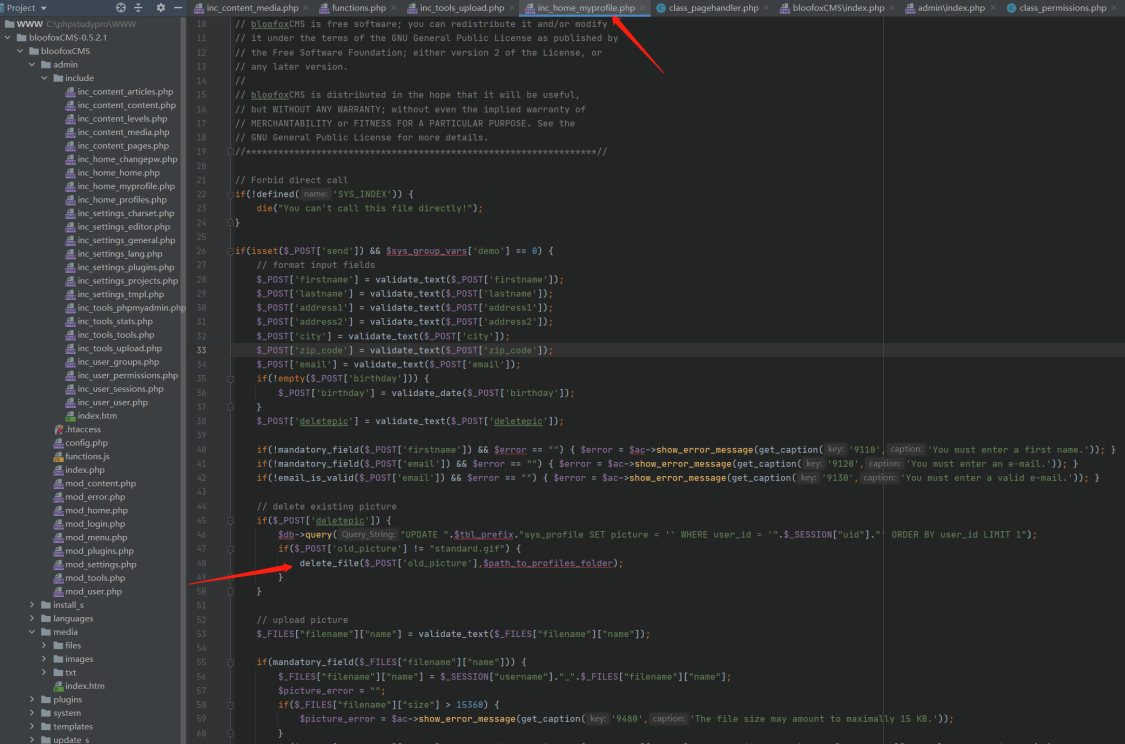Place cursor on line 33 zip_code code
The width and height of the screenshot is (1125, 744).
pyautogui.click(x=405, y=350)
